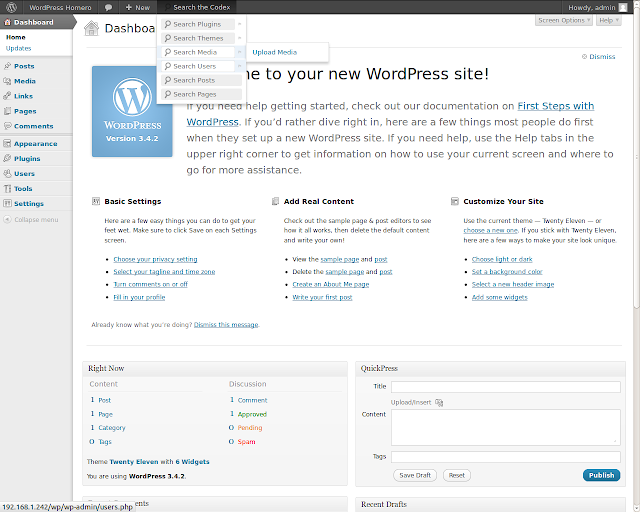Click the Links chain icon in sidebar

(x=7, y=96)
